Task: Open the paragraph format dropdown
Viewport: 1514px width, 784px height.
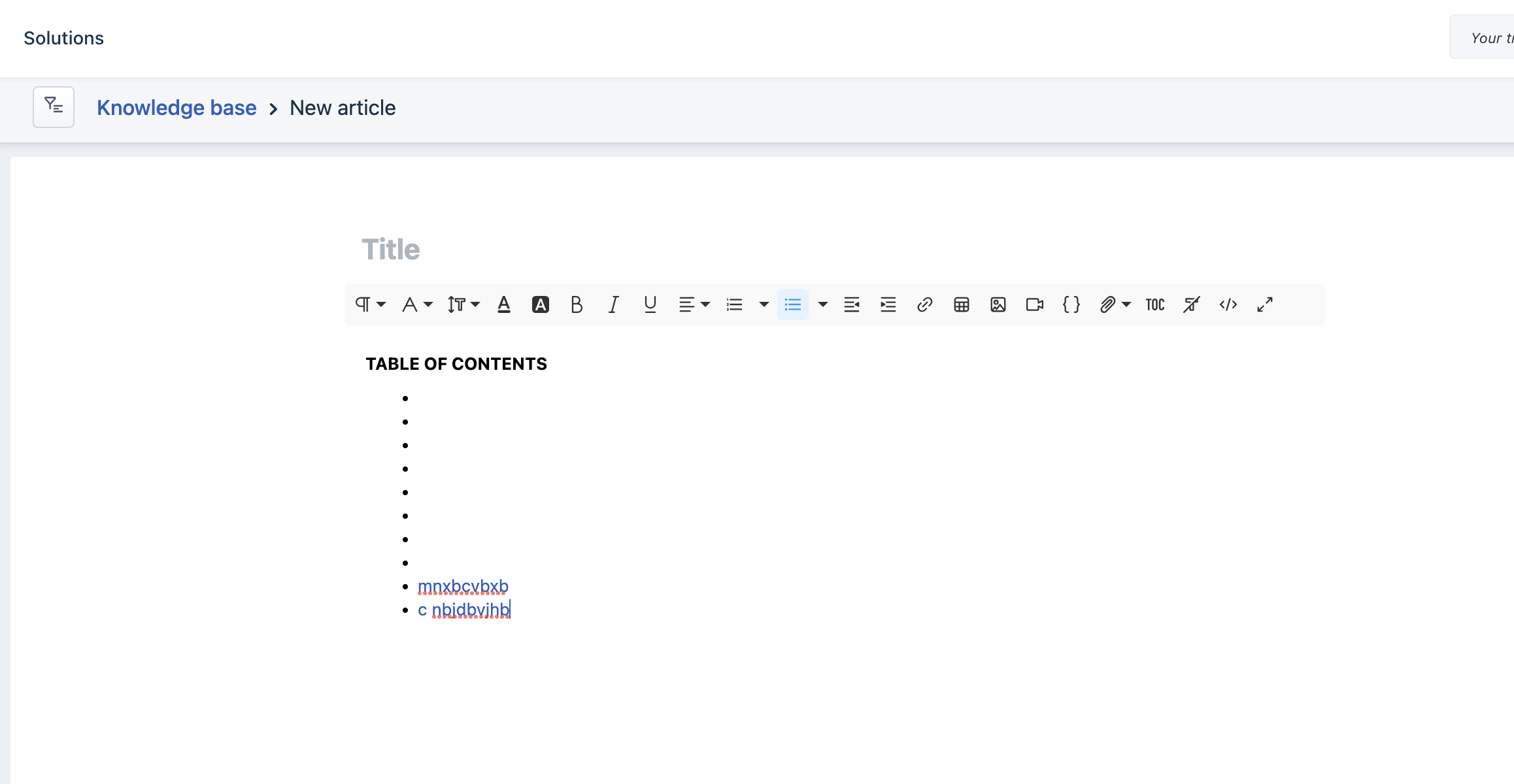Action: (x=370, y=304)
